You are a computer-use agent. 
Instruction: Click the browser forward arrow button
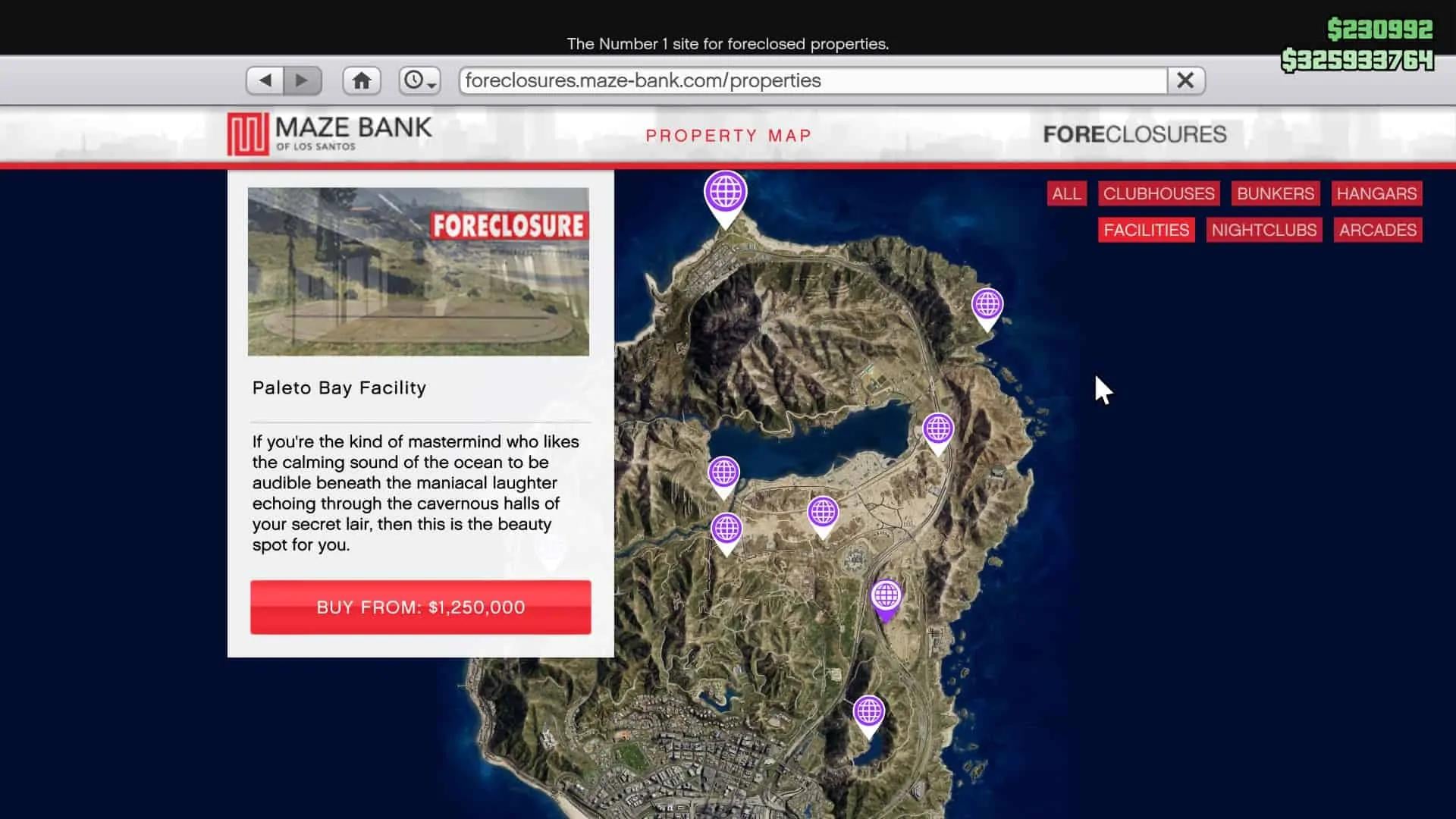(x=302, y=80)
